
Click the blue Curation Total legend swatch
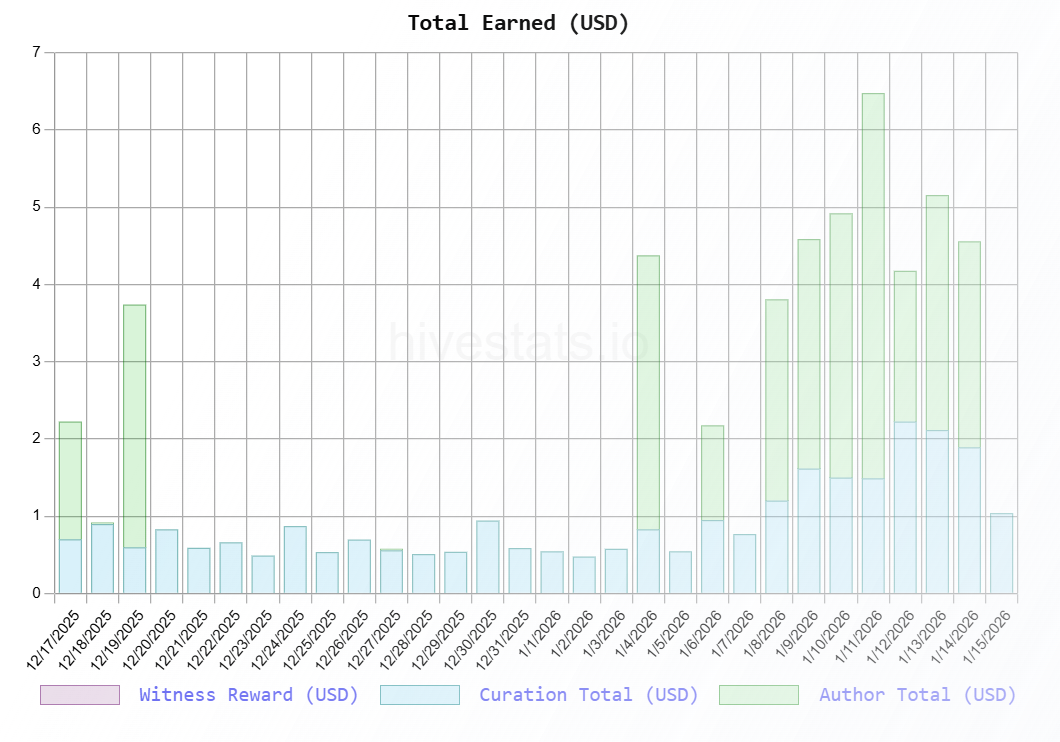click(419, 694)
